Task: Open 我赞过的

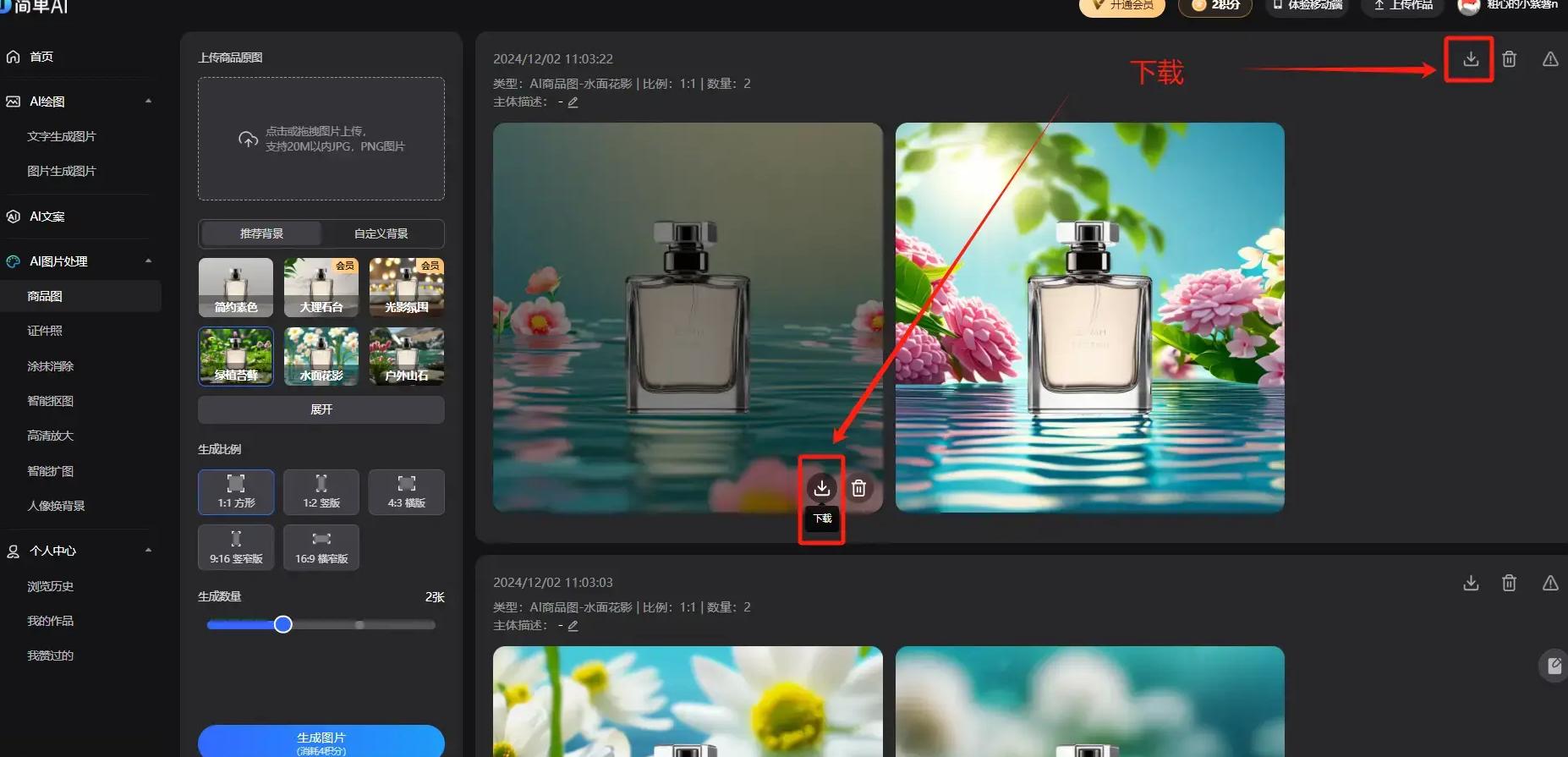Action: pyautogui.click(x=51, y=656)
